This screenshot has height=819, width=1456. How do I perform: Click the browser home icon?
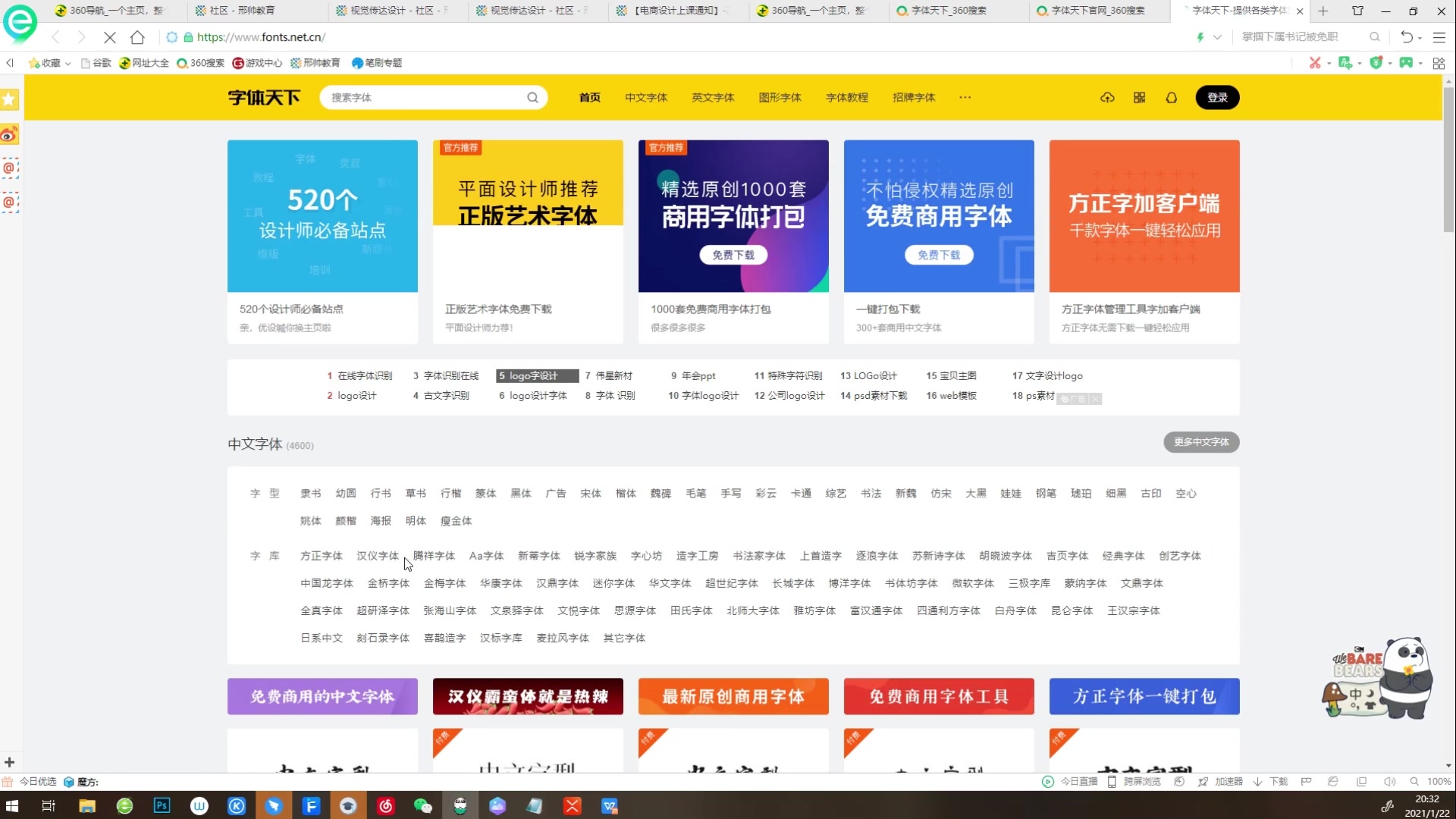(137, 37)
